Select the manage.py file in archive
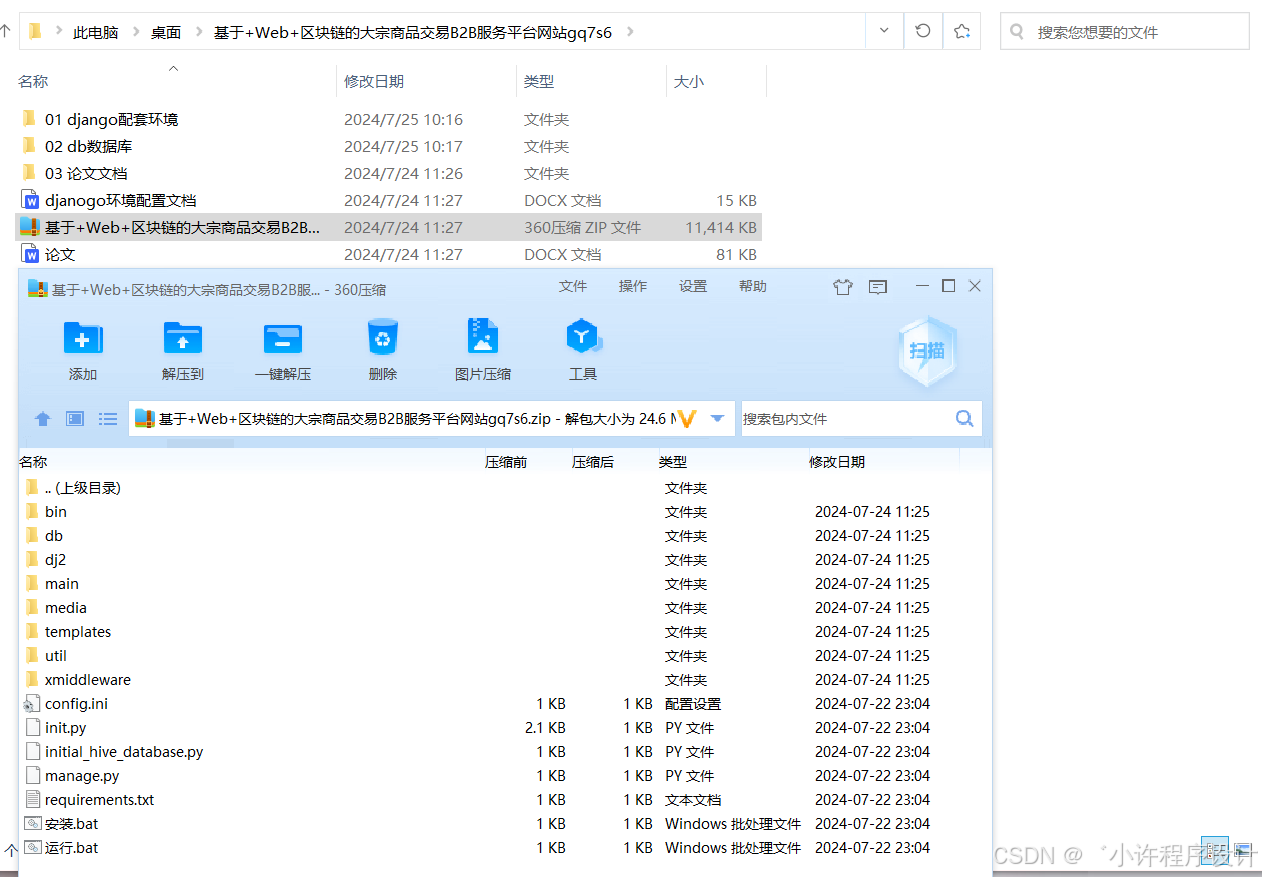This screenshot has height=877, width=1262. click(82, 776)
